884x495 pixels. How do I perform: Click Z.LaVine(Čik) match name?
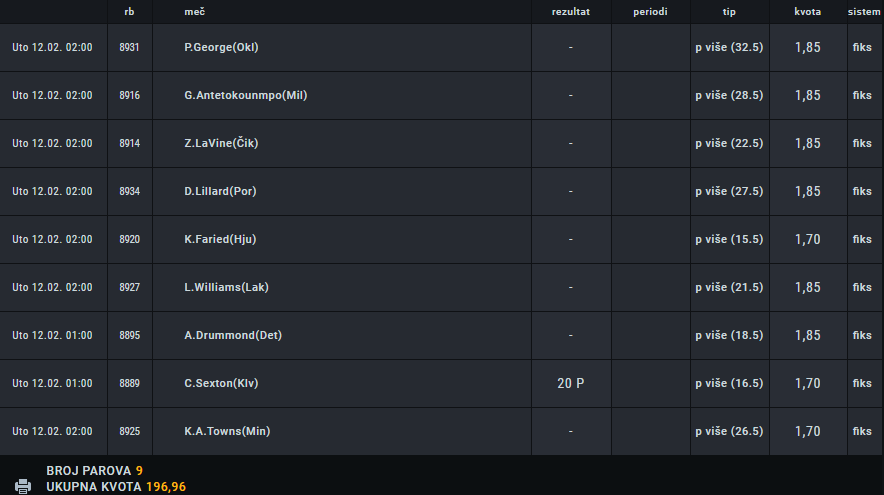tap(221, 143)
